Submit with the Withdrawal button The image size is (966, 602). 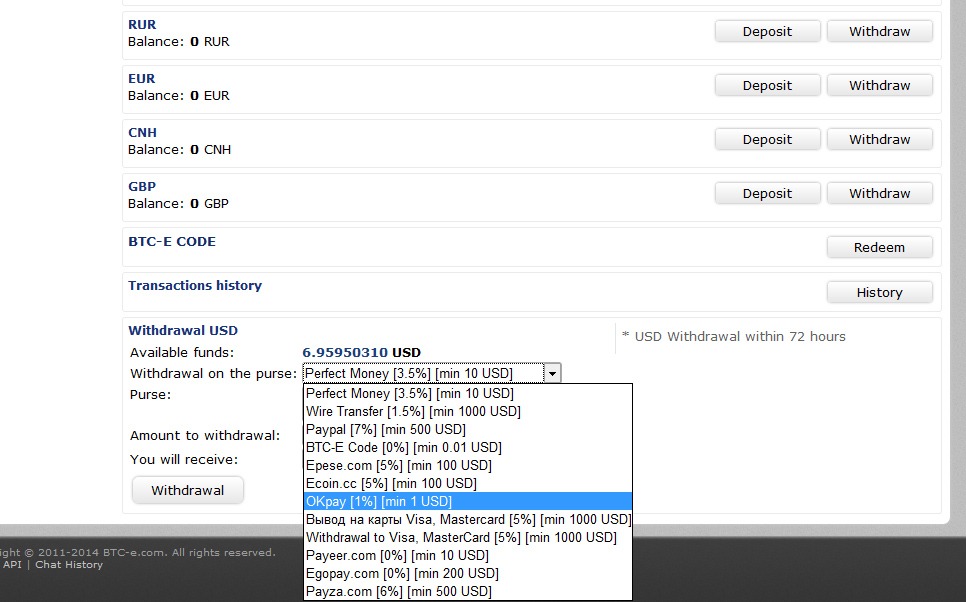(x=187, y=490)
